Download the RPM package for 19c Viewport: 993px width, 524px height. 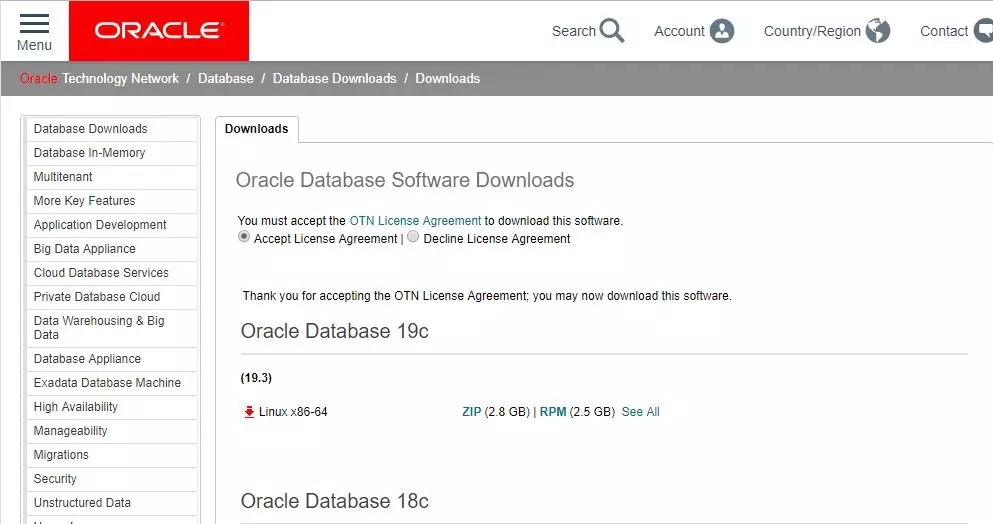[x=553, y=412]
